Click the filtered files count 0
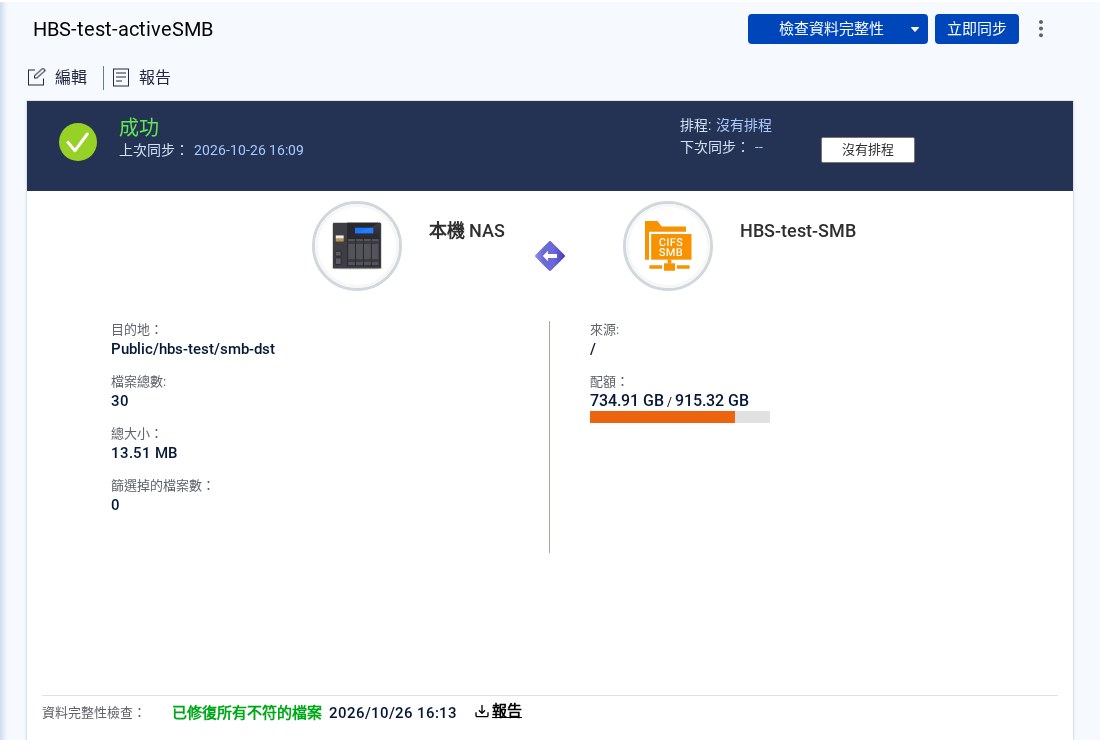This screenshot has width=1100, height=740. (115, 504)
